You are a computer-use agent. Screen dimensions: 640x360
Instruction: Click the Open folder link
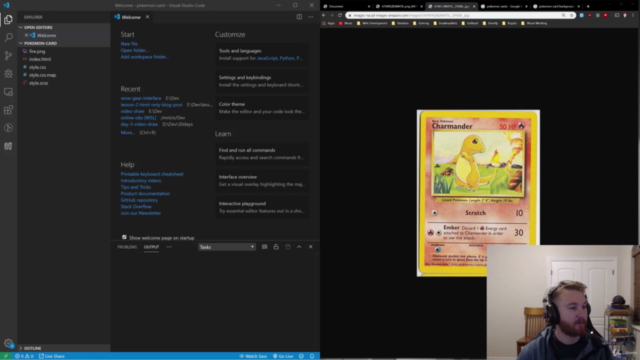tap(134, 50)
